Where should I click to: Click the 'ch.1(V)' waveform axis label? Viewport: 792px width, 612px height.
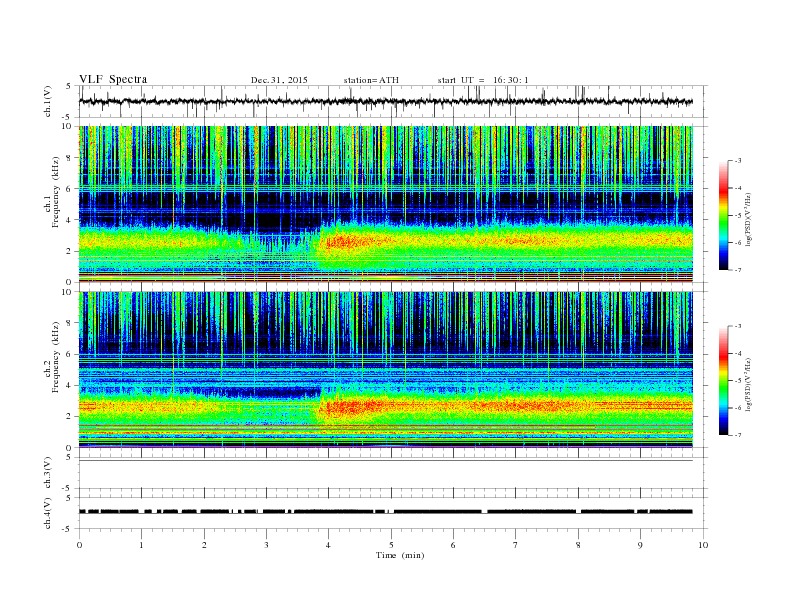point(48,101)
